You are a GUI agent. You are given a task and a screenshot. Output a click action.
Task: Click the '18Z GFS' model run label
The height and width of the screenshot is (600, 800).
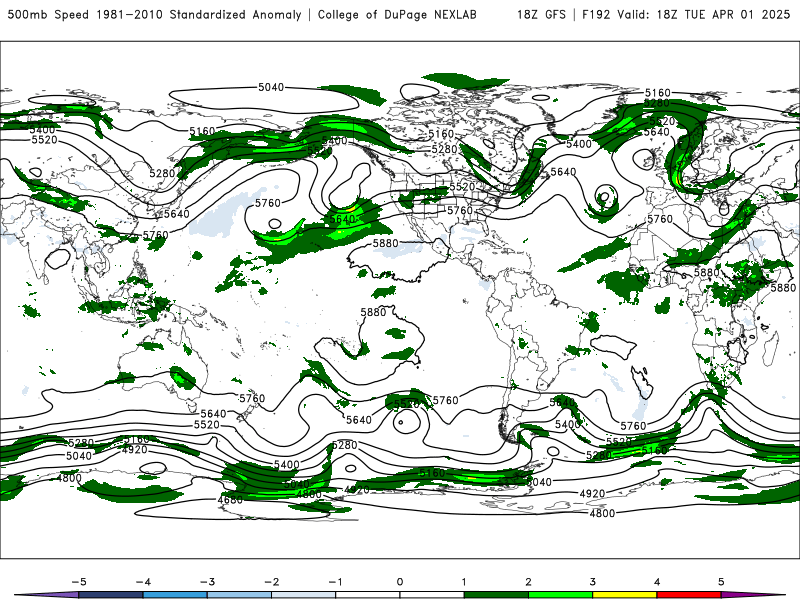pyautogui.click(x=541, y=15)
